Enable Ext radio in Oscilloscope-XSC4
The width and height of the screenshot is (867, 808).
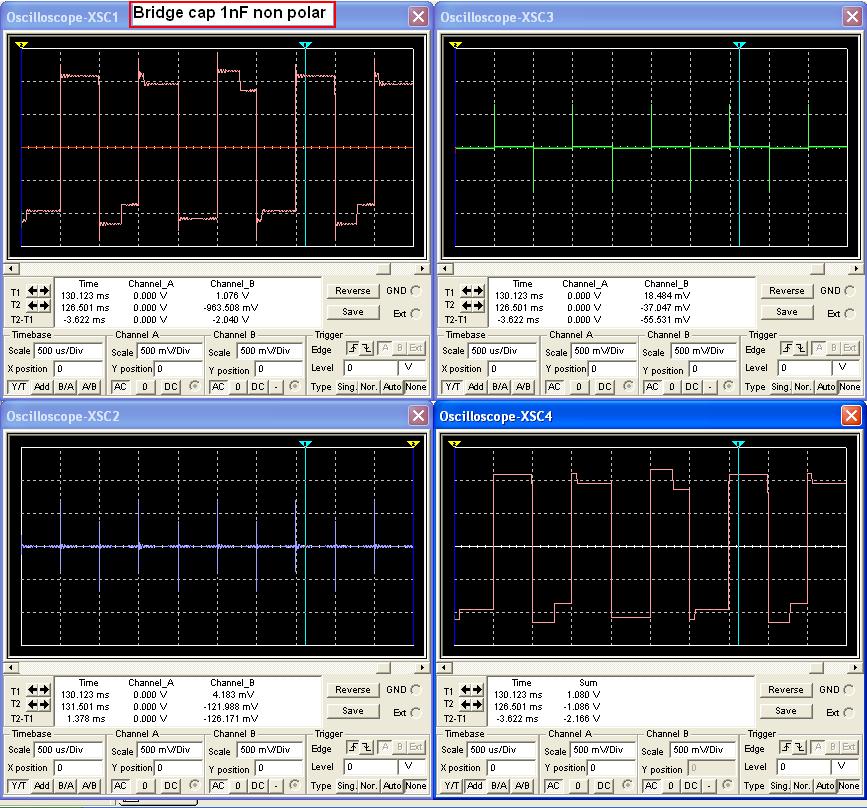[x=848, y=712]
